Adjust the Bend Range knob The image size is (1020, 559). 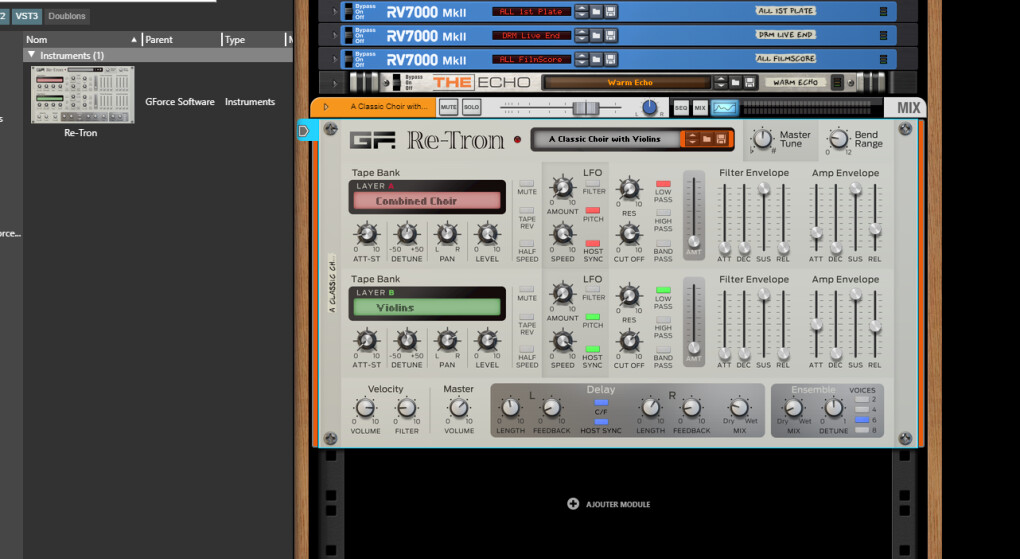pyautogui.click(x=839, y=139)
